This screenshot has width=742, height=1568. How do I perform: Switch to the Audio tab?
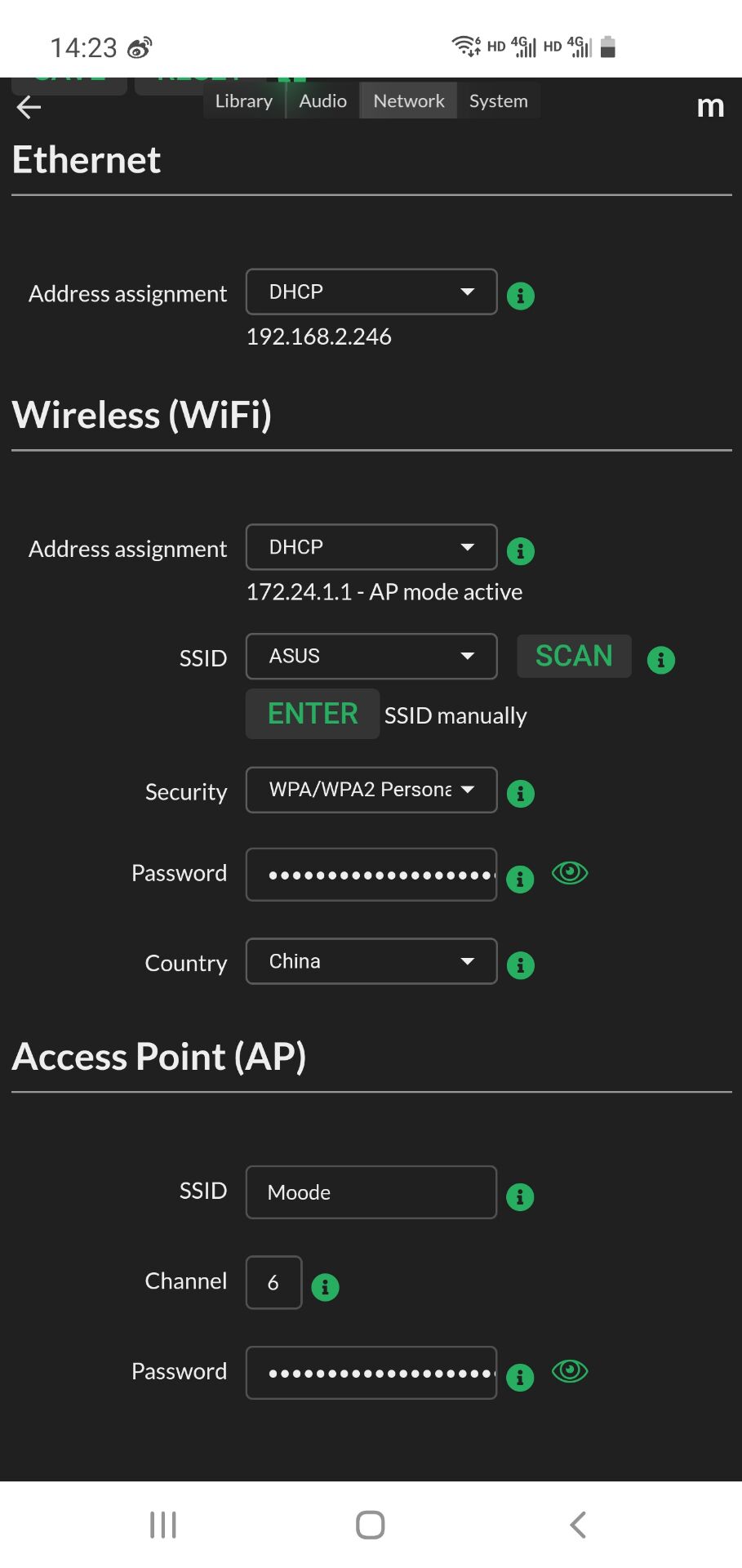point(323,101)
